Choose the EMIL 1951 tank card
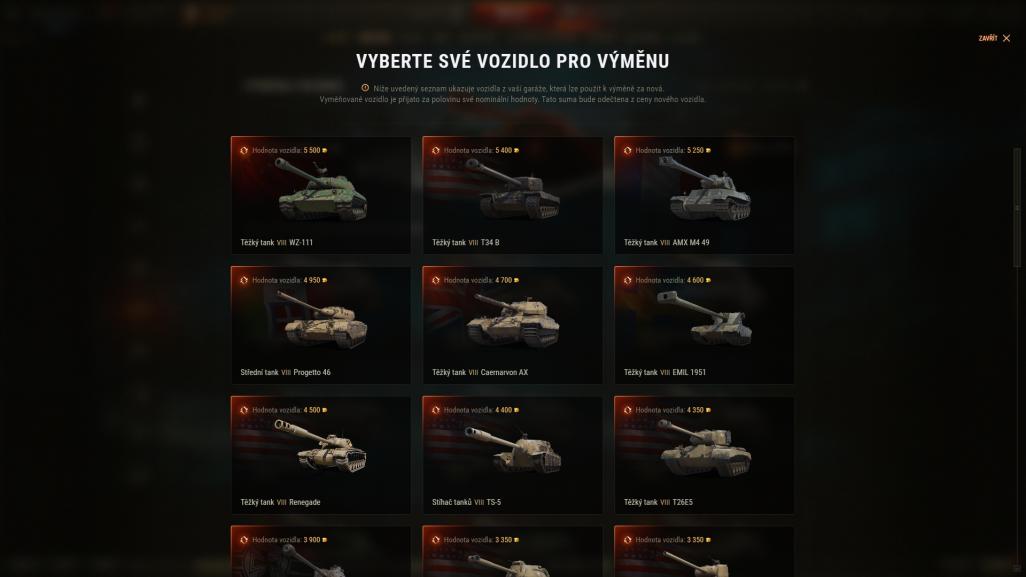Viewport: 1026px width, 577px height. [x=704, y=325]
